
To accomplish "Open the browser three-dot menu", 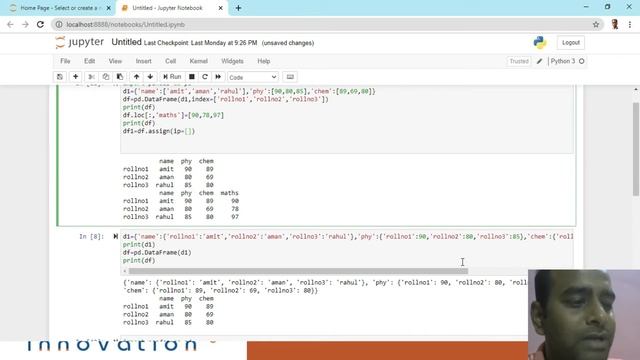I will pos(630,24).
